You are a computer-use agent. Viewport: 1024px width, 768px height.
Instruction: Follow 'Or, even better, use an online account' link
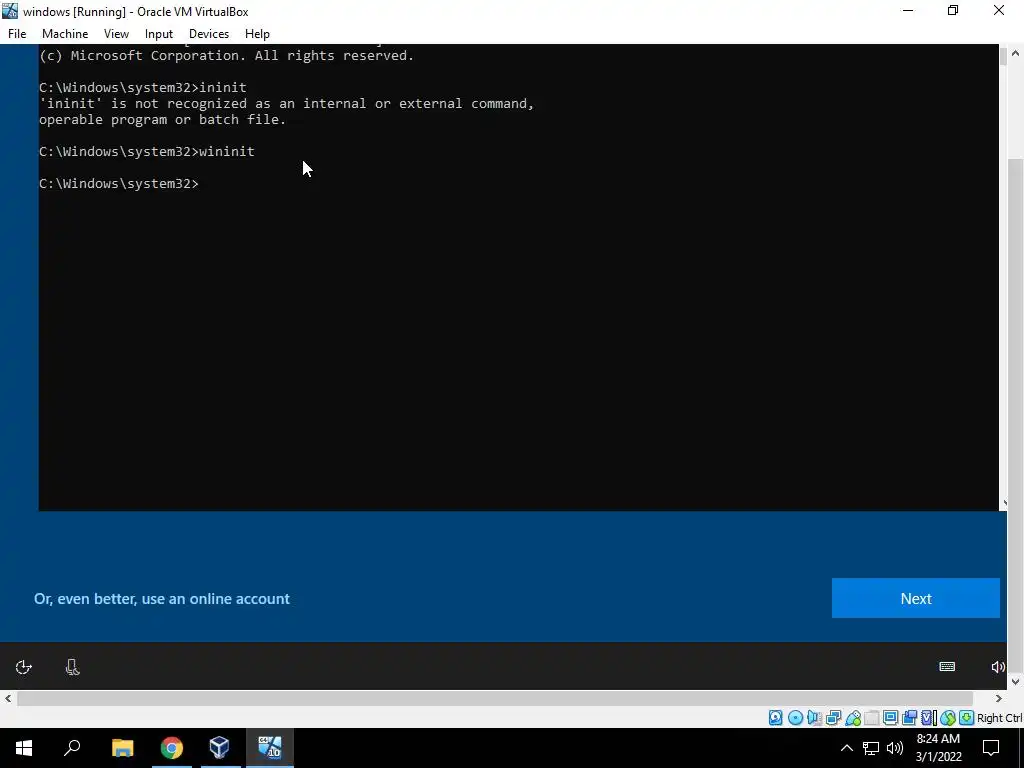(161, 599)
